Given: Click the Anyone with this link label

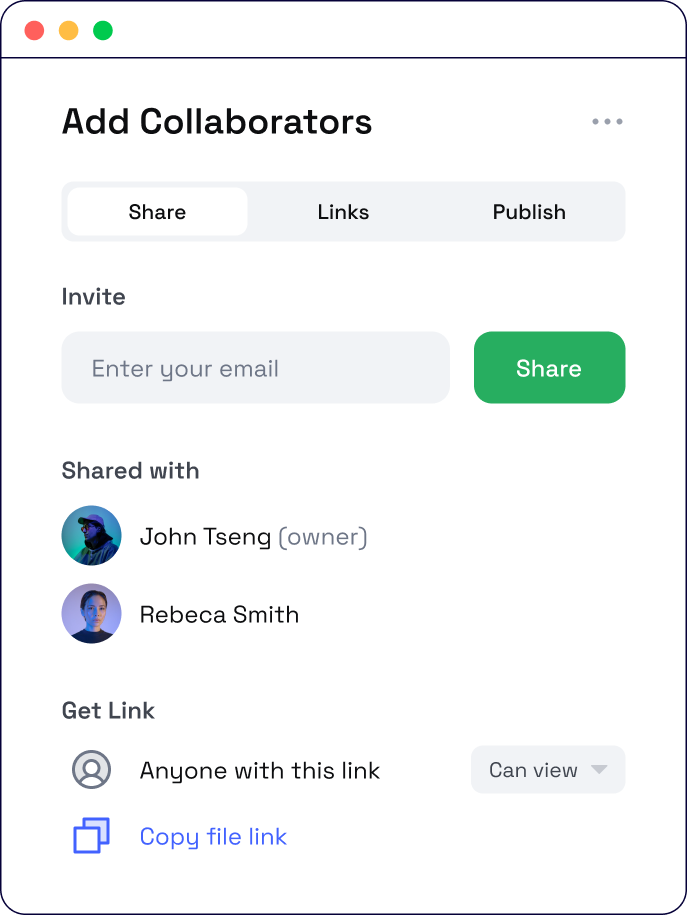Looking at the screenshot, I should (x=260, y=771).
